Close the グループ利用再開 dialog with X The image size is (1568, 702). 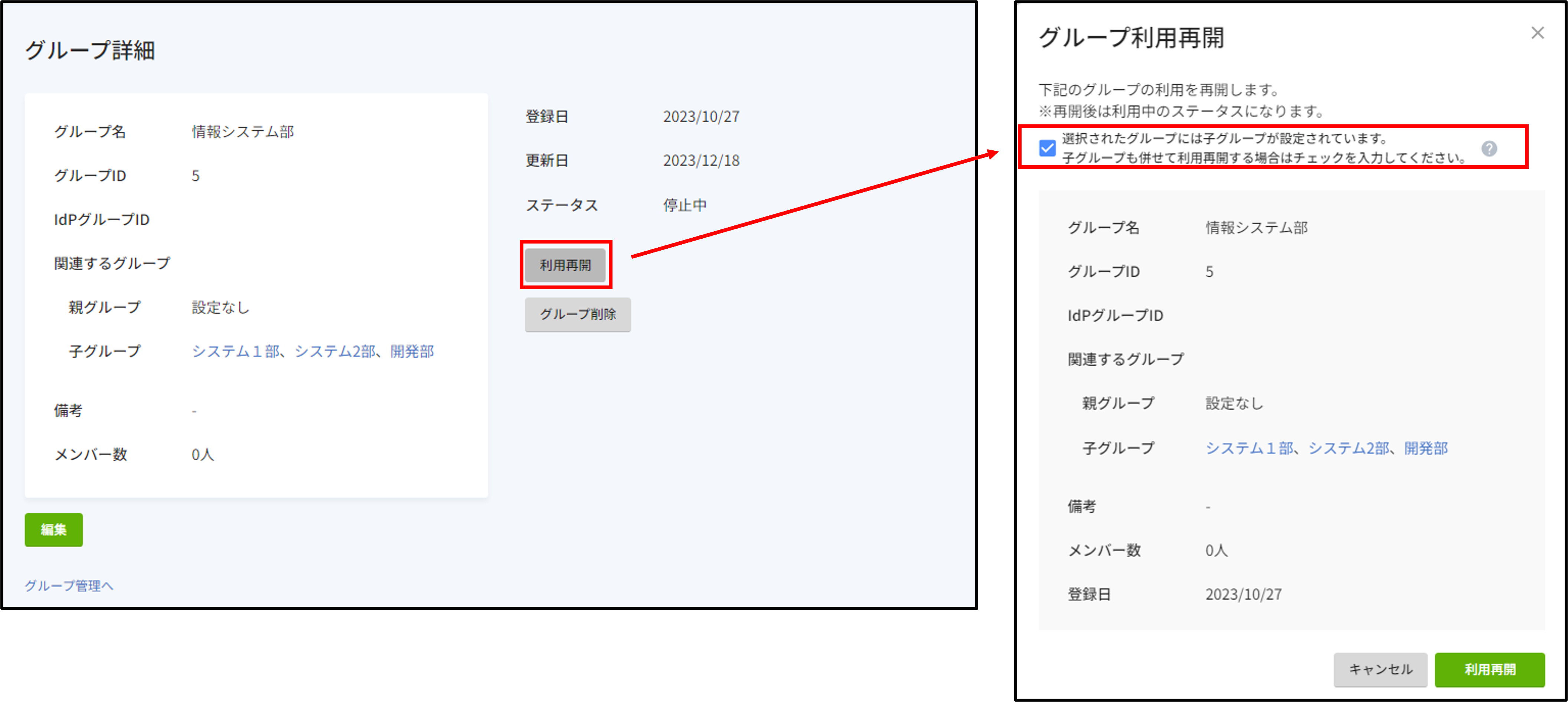point(1538,33)
